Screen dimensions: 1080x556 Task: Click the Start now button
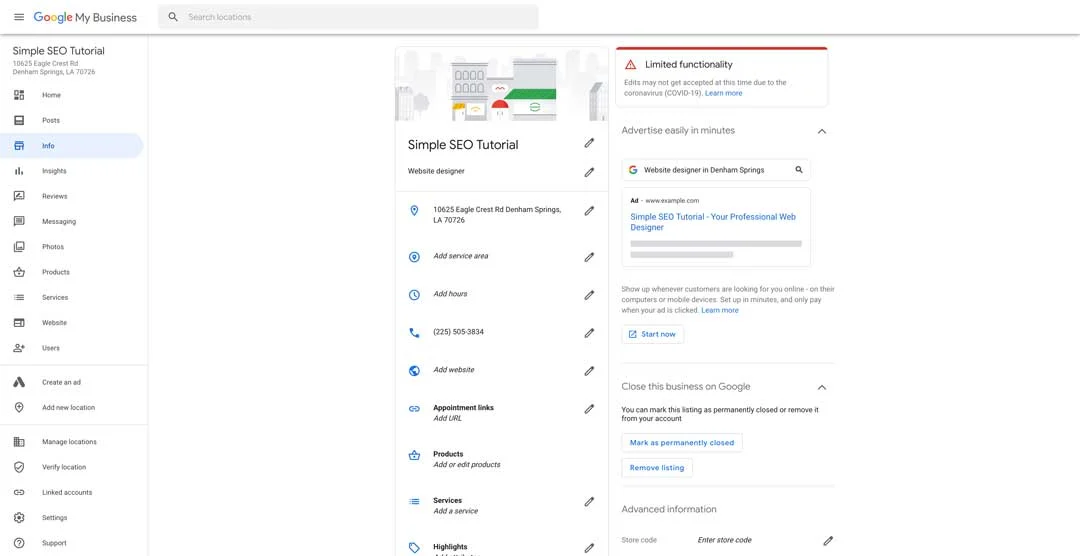[x=652, y=334]
